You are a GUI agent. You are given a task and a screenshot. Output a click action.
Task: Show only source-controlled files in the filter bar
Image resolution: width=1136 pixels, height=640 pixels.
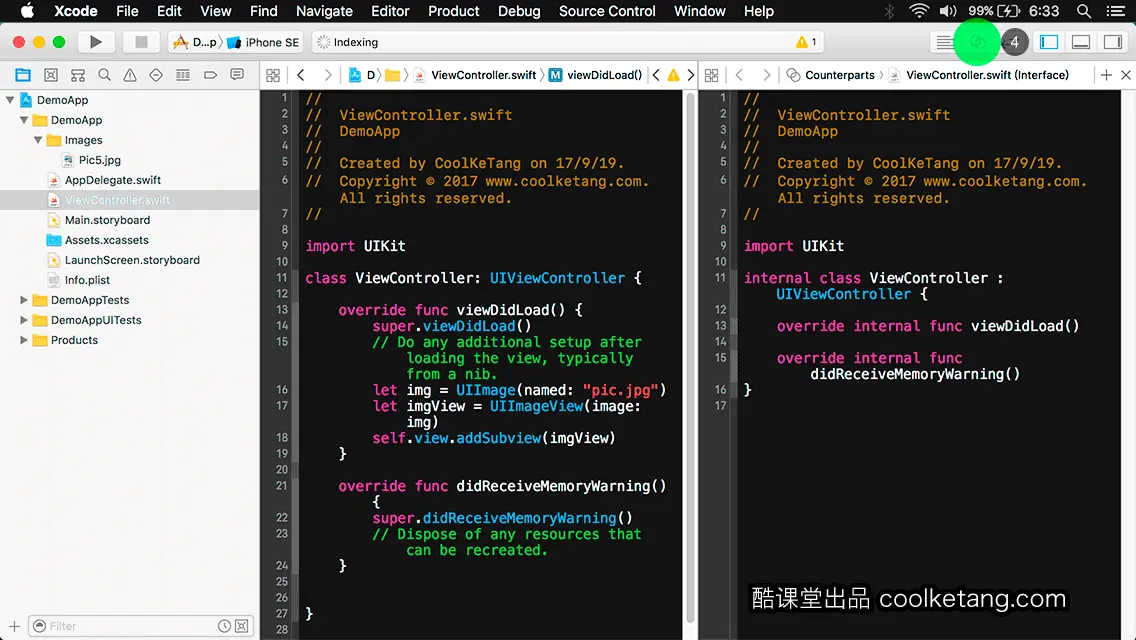pos(242,626)
